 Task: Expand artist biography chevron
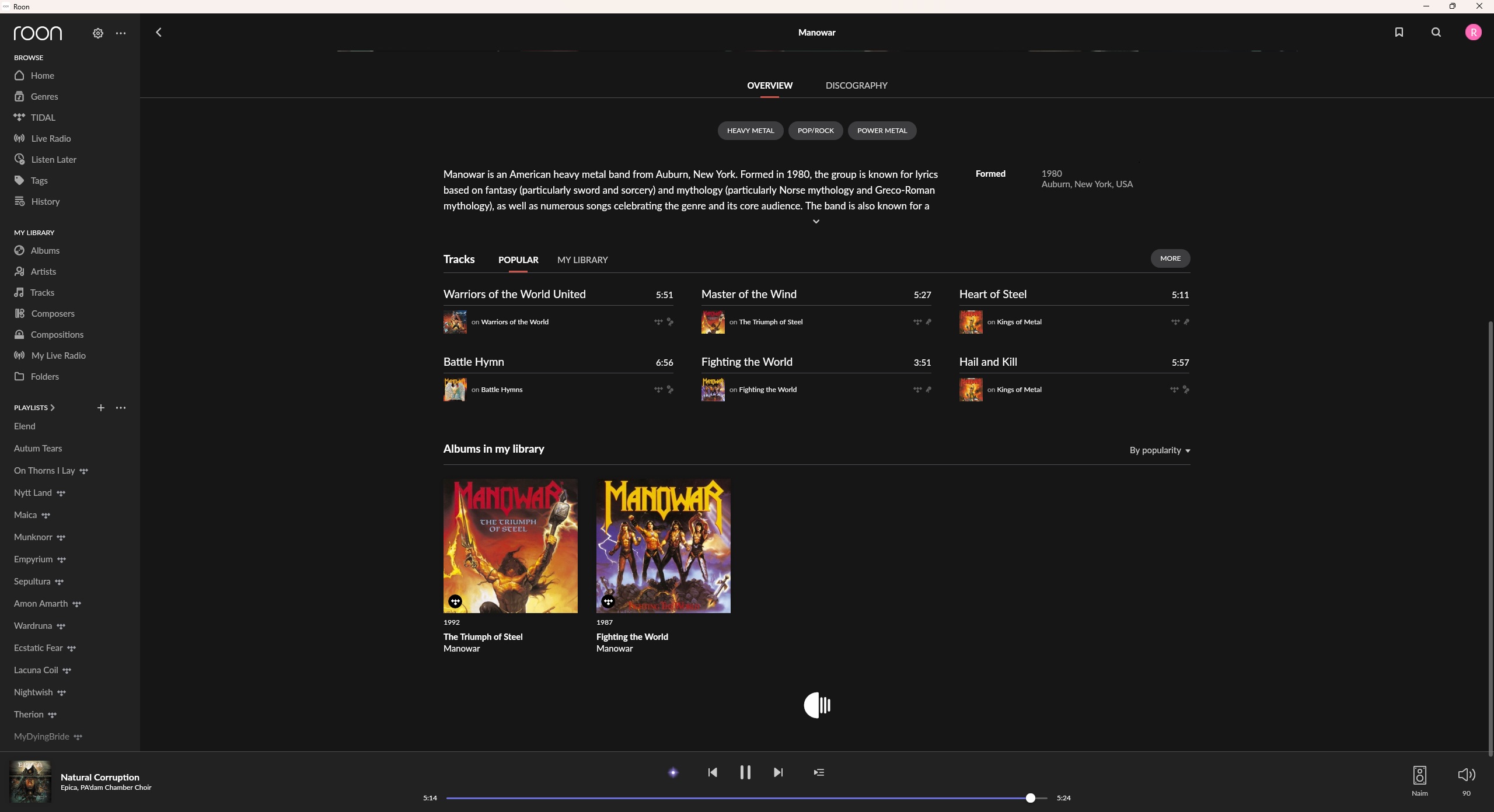coord(816,222)
